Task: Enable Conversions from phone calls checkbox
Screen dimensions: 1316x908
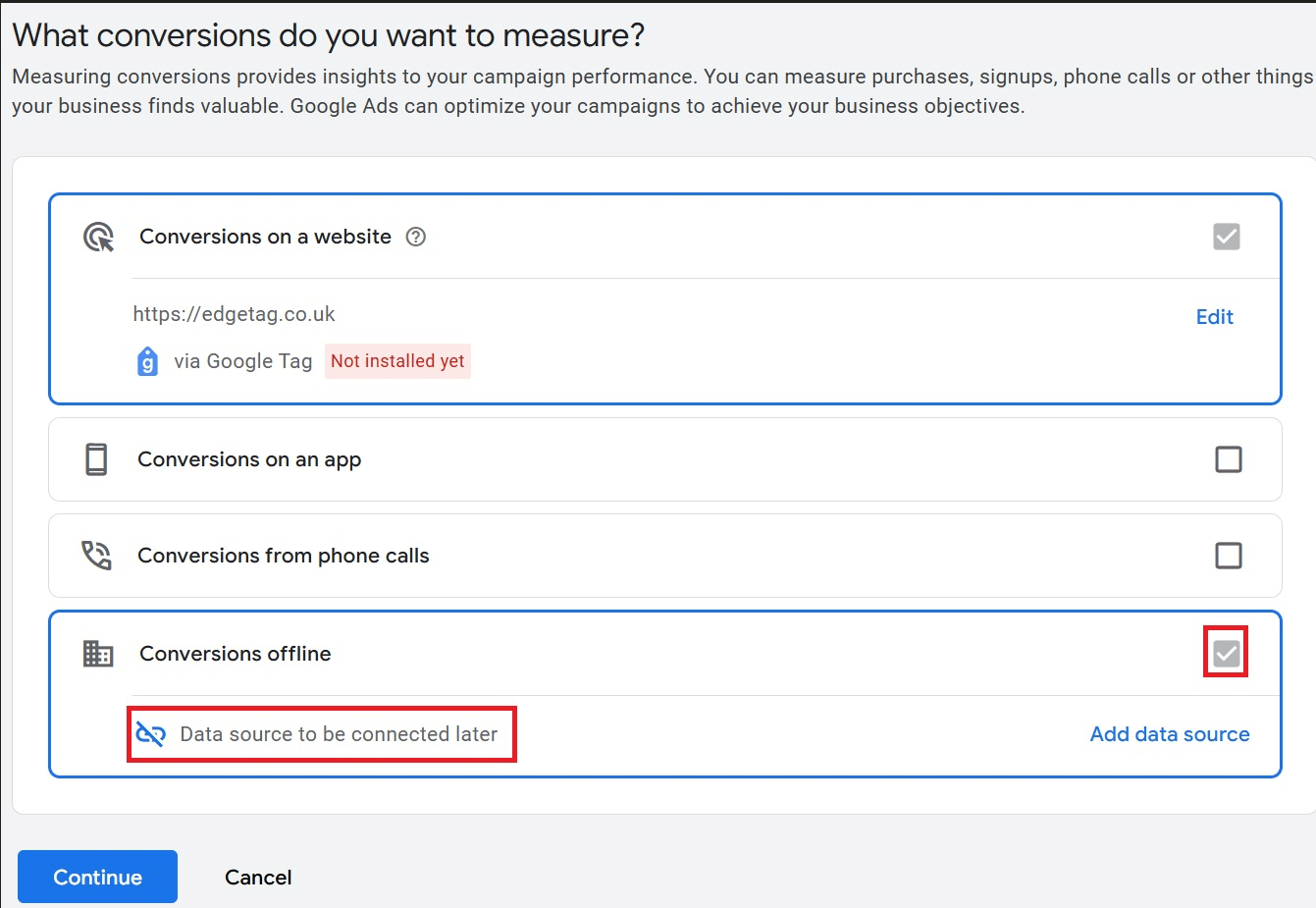Action: 1229,556
